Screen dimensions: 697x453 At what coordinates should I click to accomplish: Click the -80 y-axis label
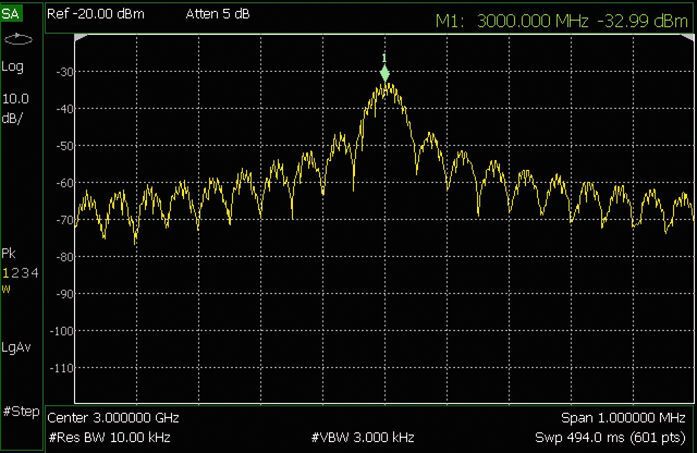click(65, 257)
